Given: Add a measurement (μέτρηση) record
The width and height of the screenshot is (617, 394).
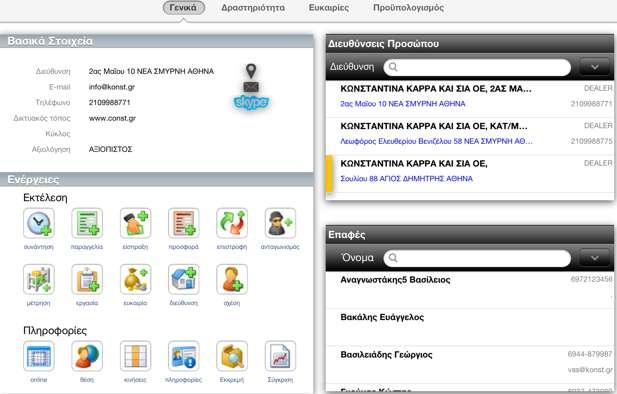Looking at the screenshot, I should coord(39,279).
